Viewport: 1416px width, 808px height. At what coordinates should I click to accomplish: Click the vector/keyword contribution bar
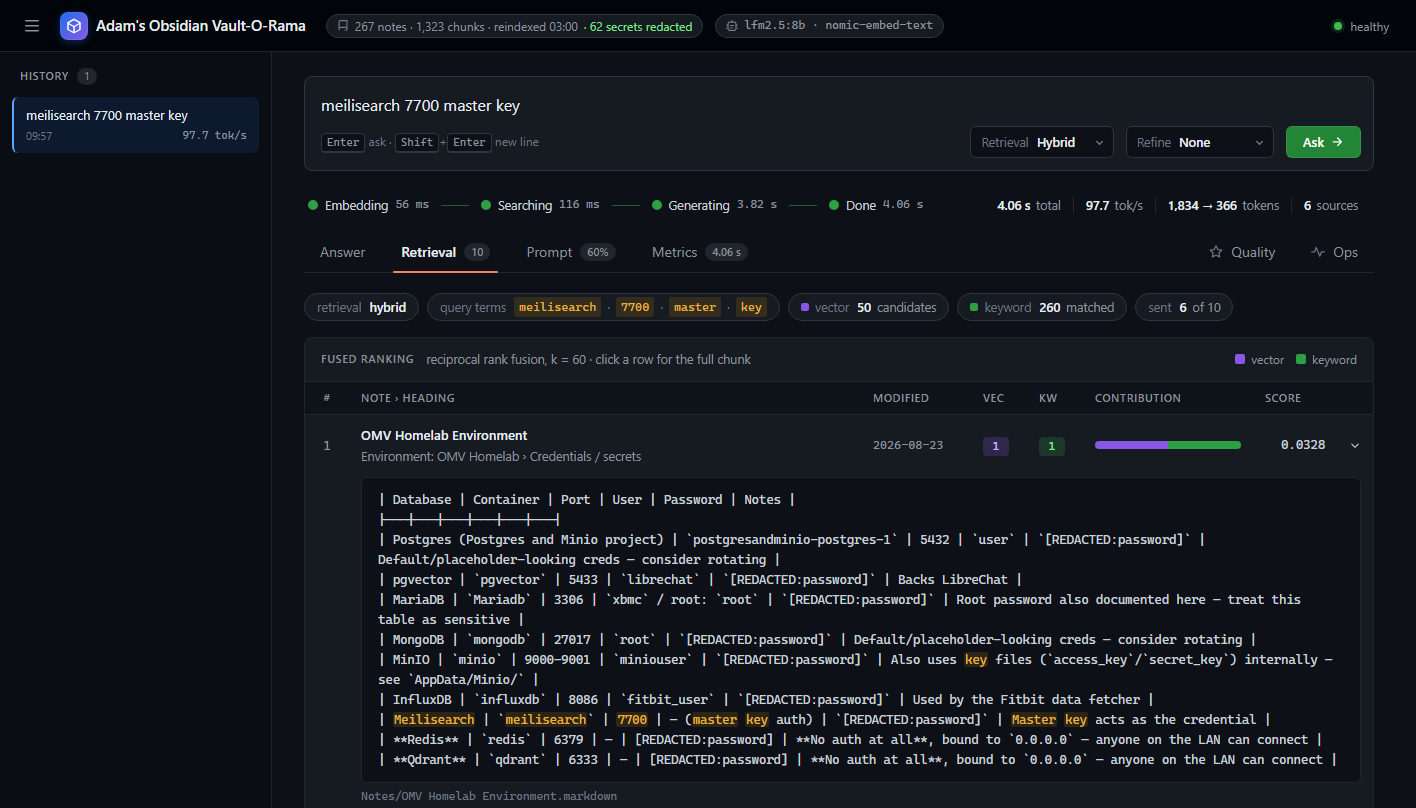(1168, 445)
